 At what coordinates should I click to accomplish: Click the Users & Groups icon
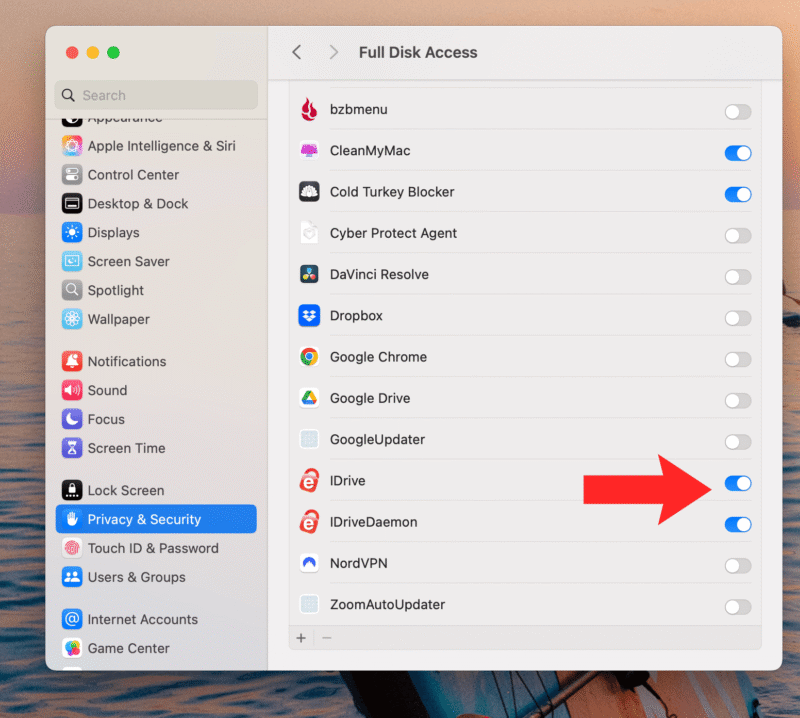(x=72, y=577)
